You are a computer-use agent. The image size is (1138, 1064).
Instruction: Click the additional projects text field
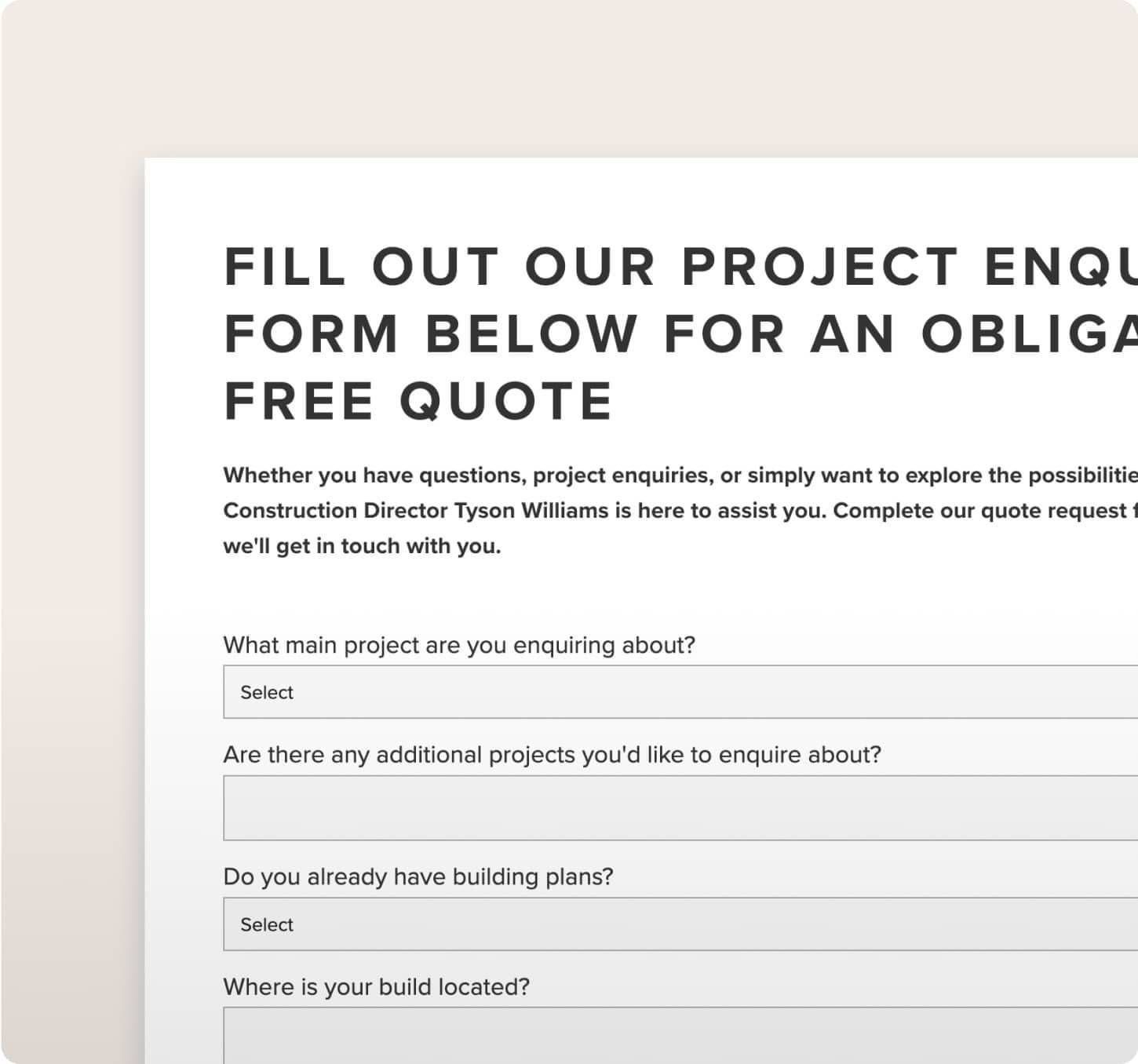pyautogui.click(x=680, y=808)
